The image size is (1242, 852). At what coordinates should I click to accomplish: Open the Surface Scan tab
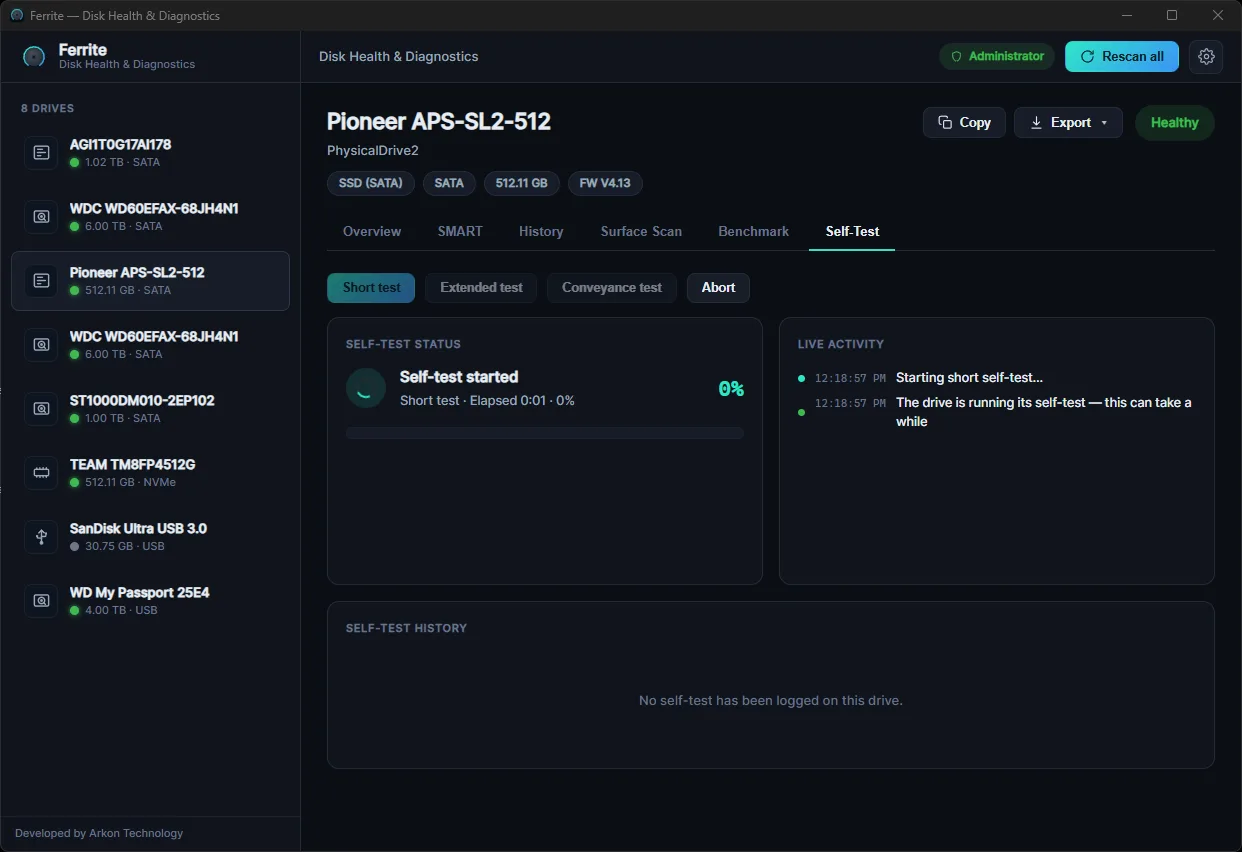(641, 231)
